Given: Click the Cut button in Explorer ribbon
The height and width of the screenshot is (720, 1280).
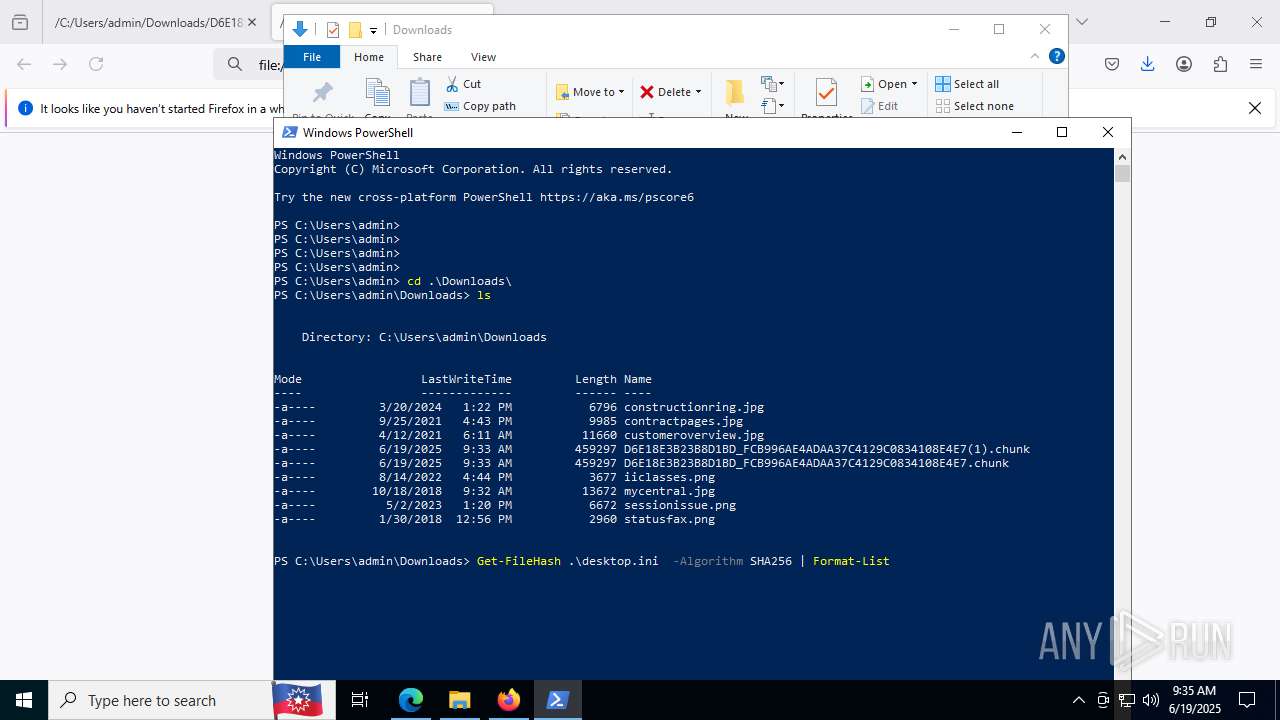Looking at the screenshot, I should [x=463, y=84].
